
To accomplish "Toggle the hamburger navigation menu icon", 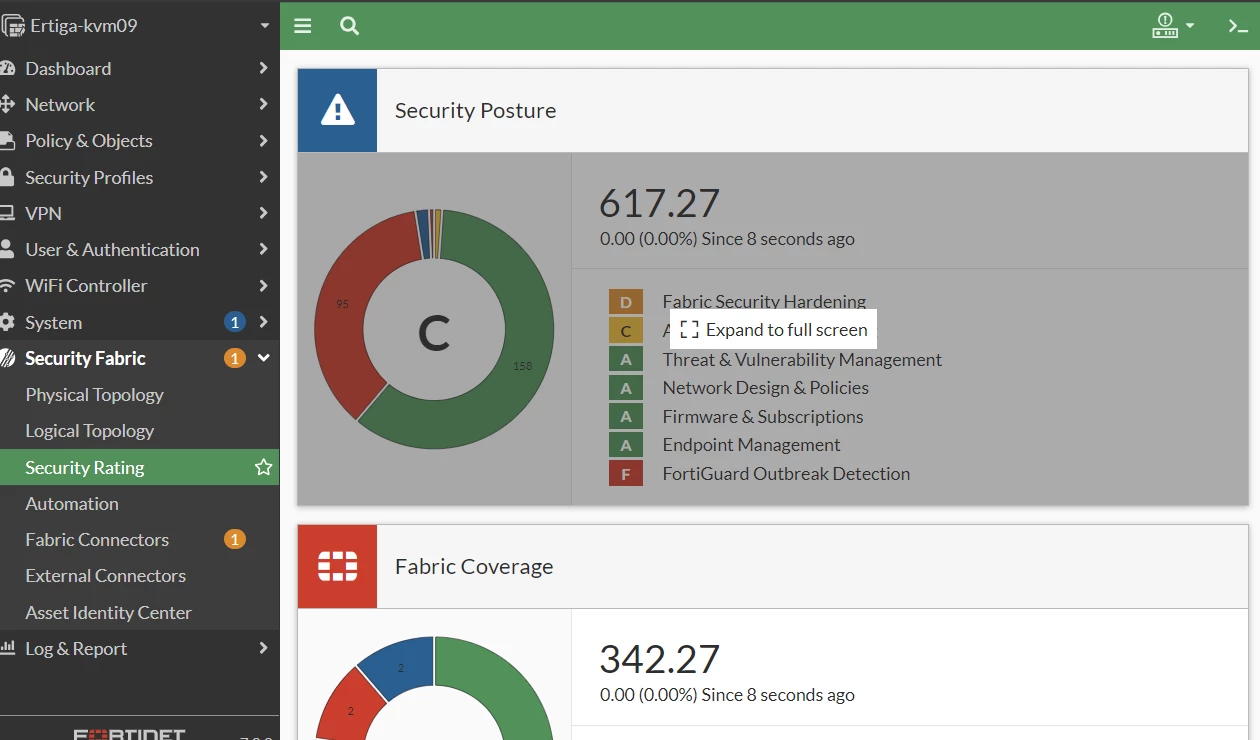I will click(303, 26).
